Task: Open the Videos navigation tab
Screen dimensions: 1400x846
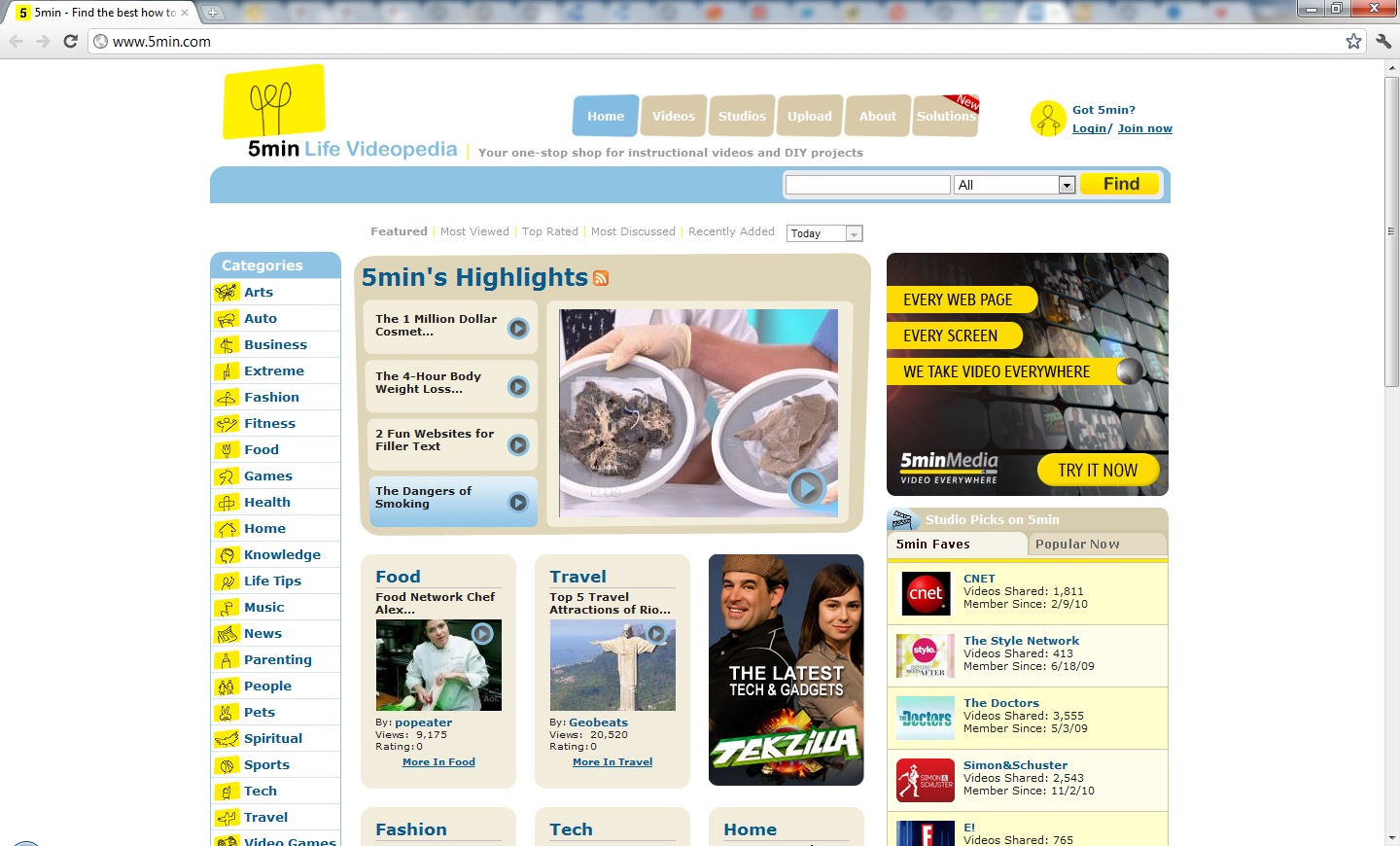Action: [673, 116]
